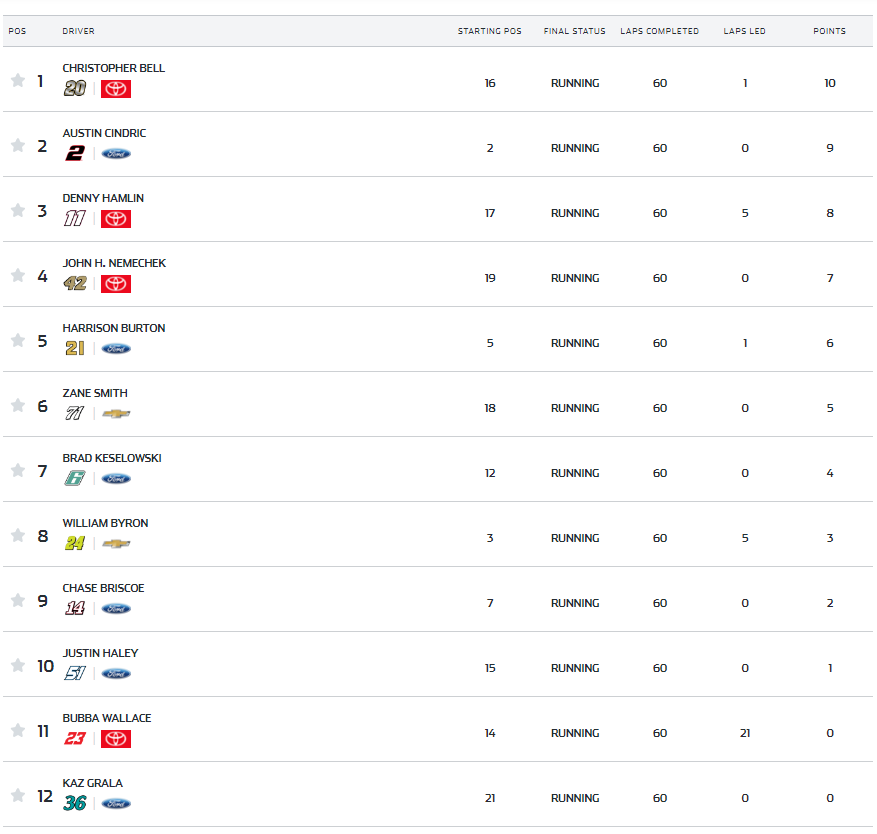Click John H. Nemechek's Toyota logo
The height and width of the screenshot is (834, 877).
coord(116,284)
